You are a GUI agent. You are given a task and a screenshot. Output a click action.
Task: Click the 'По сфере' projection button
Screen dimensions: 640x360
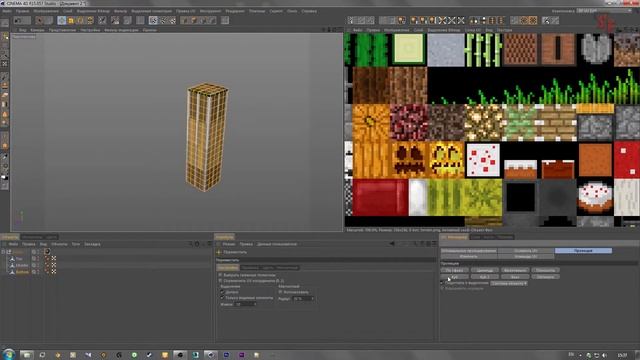click(x=455, y=270)
